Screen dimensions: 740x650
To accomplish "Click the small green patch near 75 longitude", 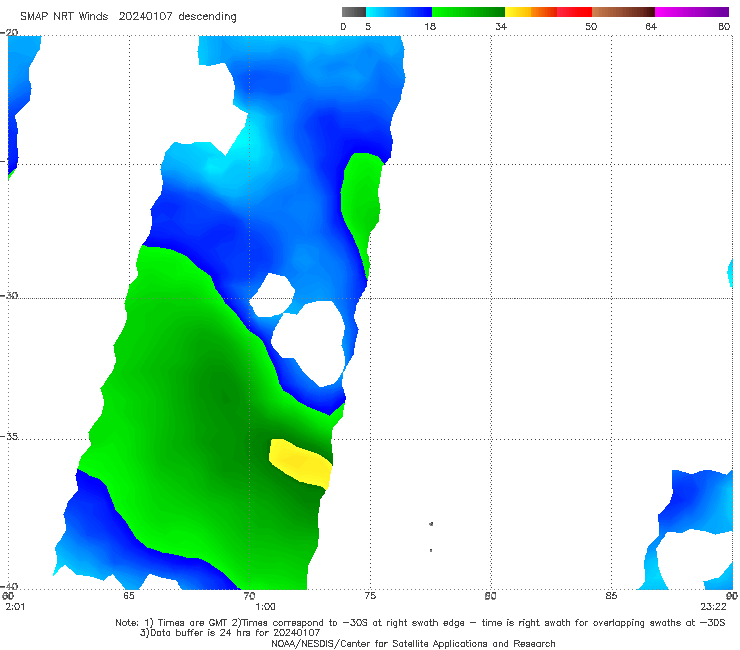I will tap(361, 198).
